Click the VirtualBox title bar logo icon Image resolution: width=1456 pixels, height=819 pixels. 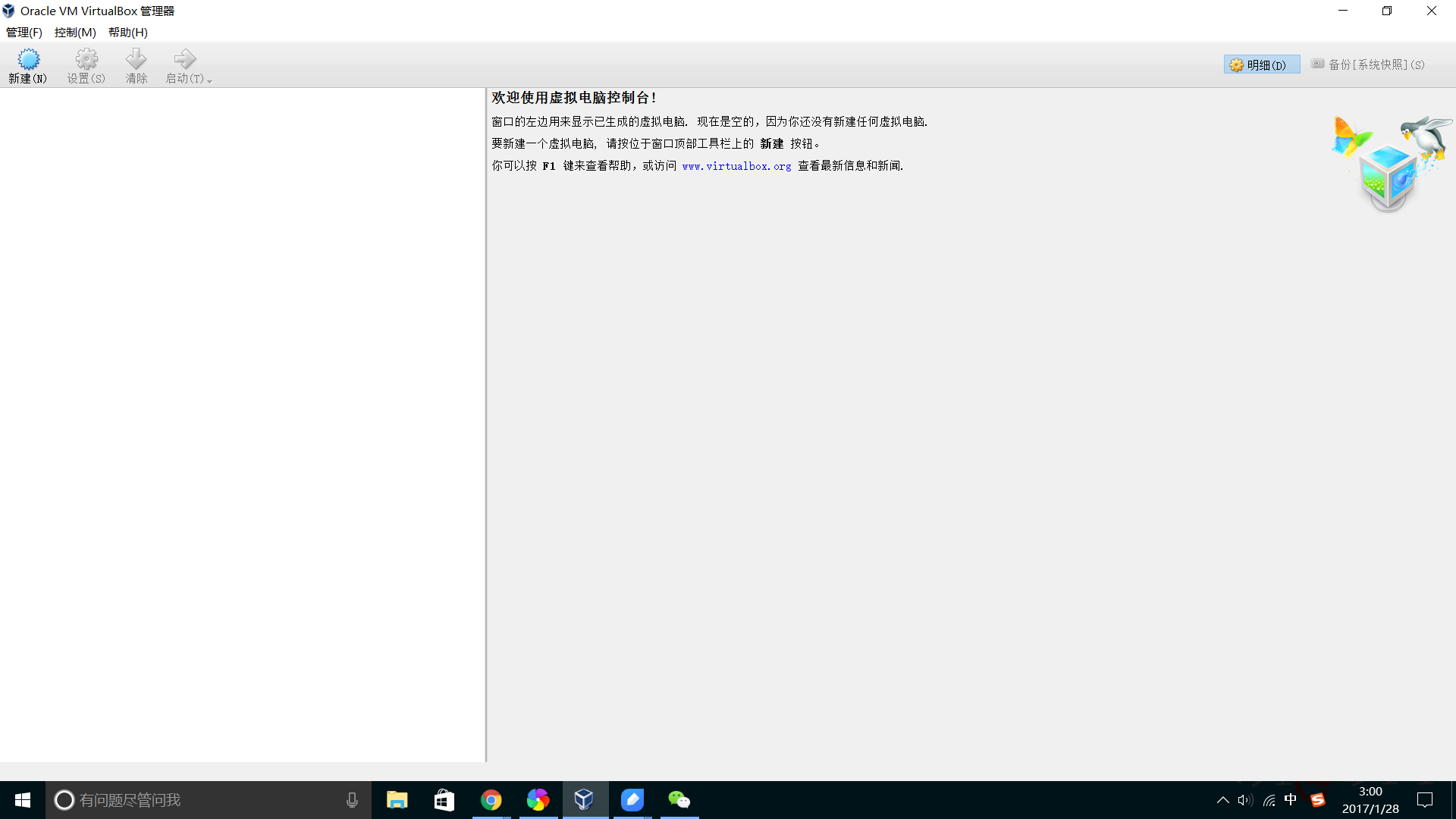[8, 11]
